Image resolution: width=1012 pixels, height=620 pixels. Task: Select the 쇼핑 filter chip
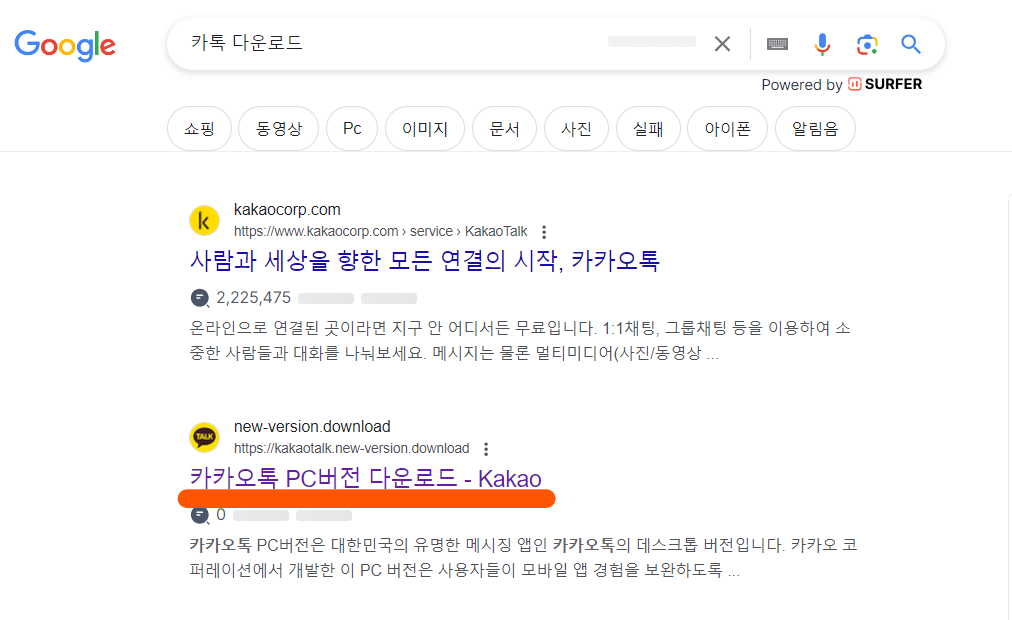[199, 128]
